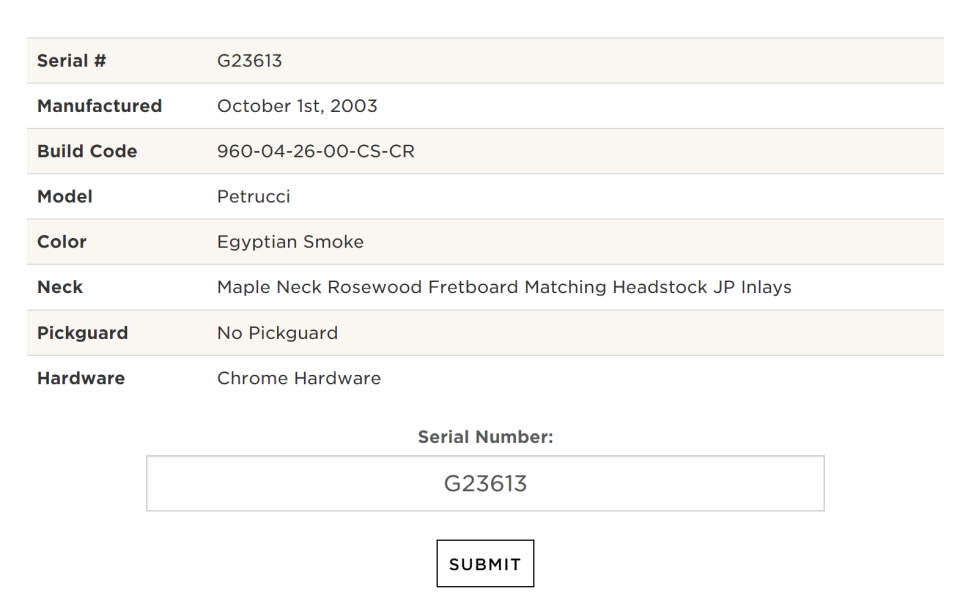Focus the Serial Number input field

[485, 483]
